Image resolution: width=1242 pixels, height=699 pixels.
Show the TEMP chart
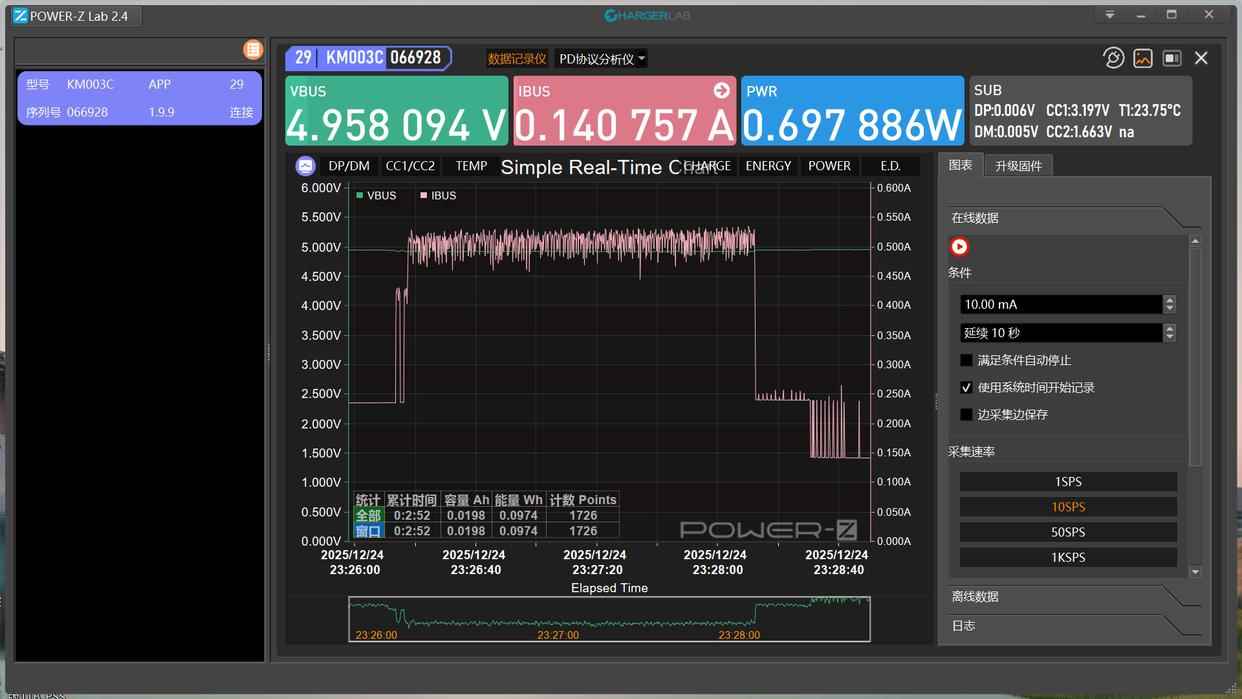[x=471, y=166]
